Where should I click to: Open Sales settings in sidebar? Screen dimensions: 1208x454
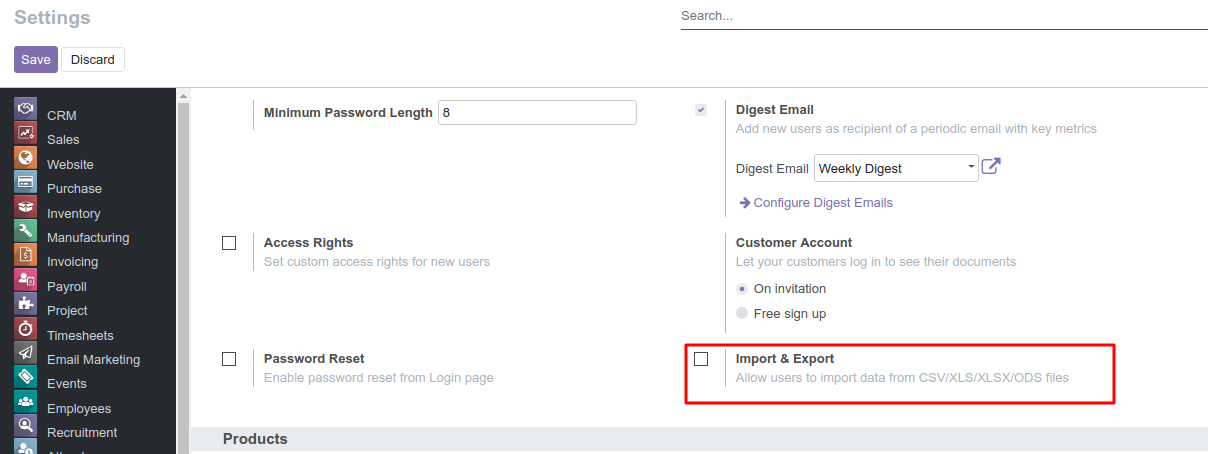63,140
